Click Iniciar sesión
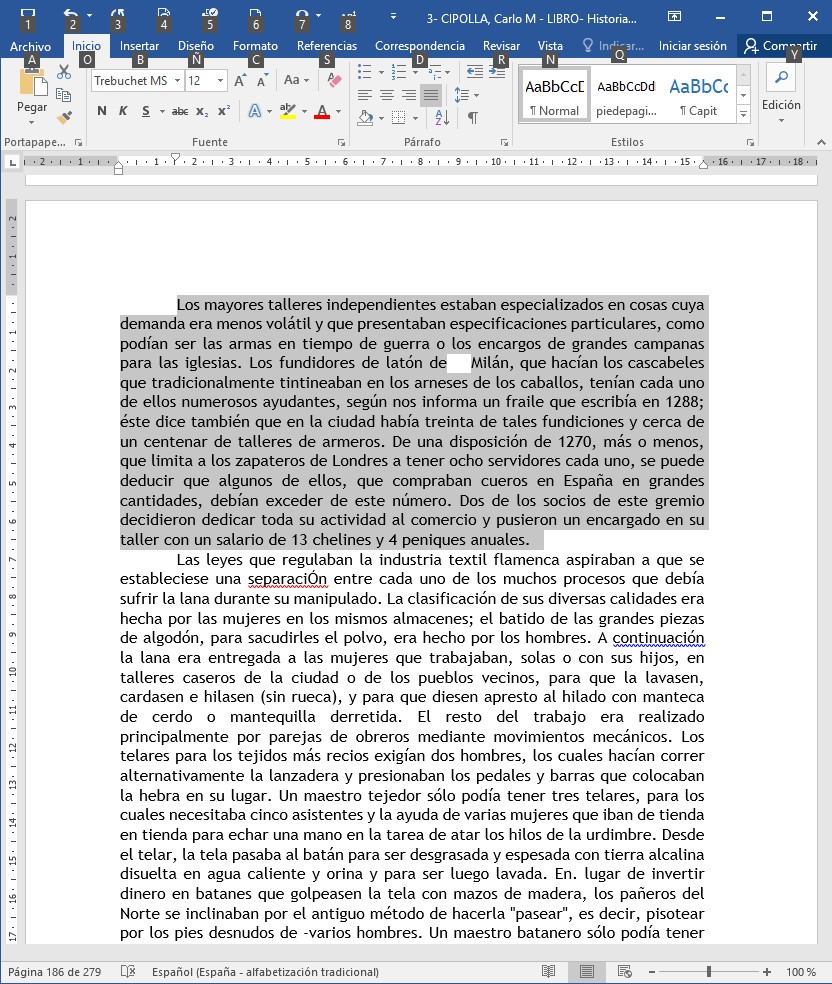Viewport: 832px width, 984px height. click(x=693, y=46)
